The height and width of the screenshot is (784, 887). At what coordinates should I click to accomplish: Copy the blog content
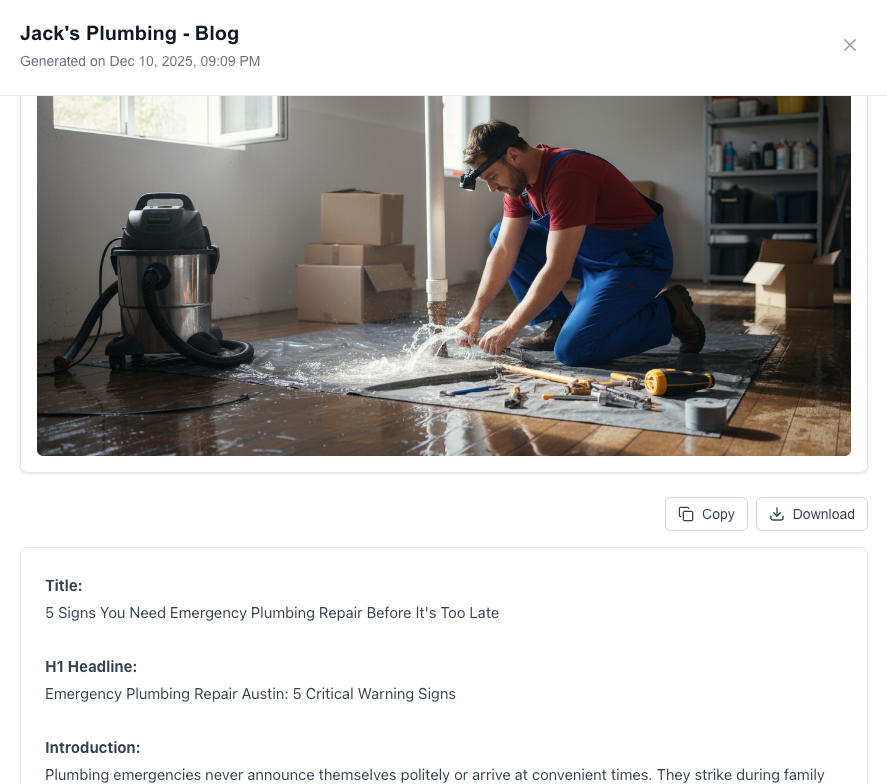[706, 514]
